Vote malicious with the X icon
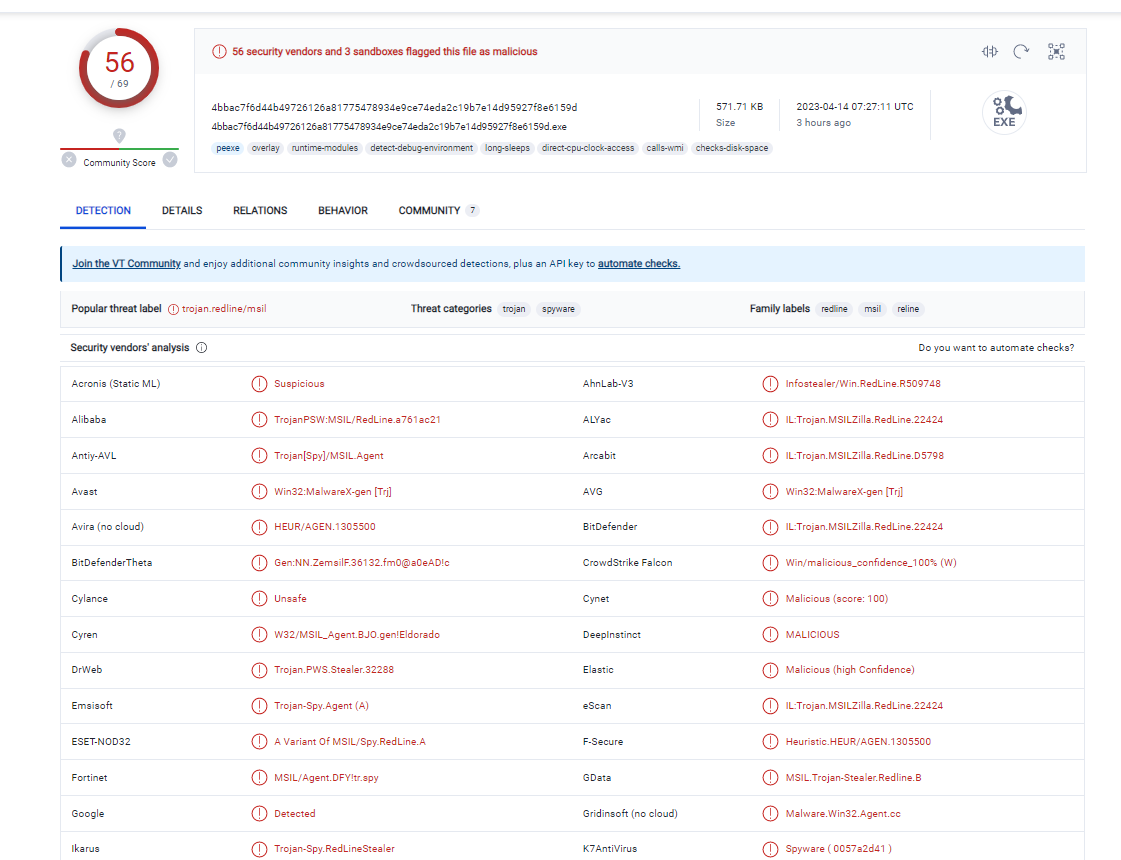Viewport: 1121px width, 860px height. [x=69, y=159]
